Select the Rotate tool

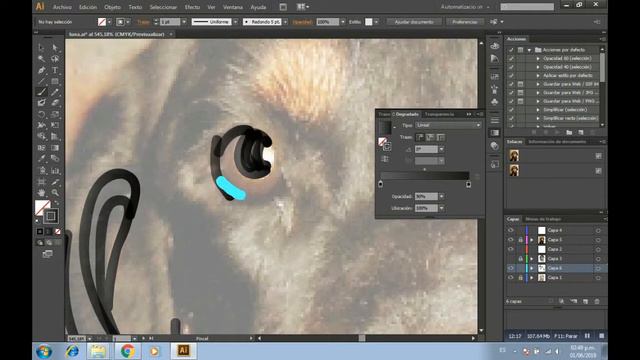click(42, 114)
